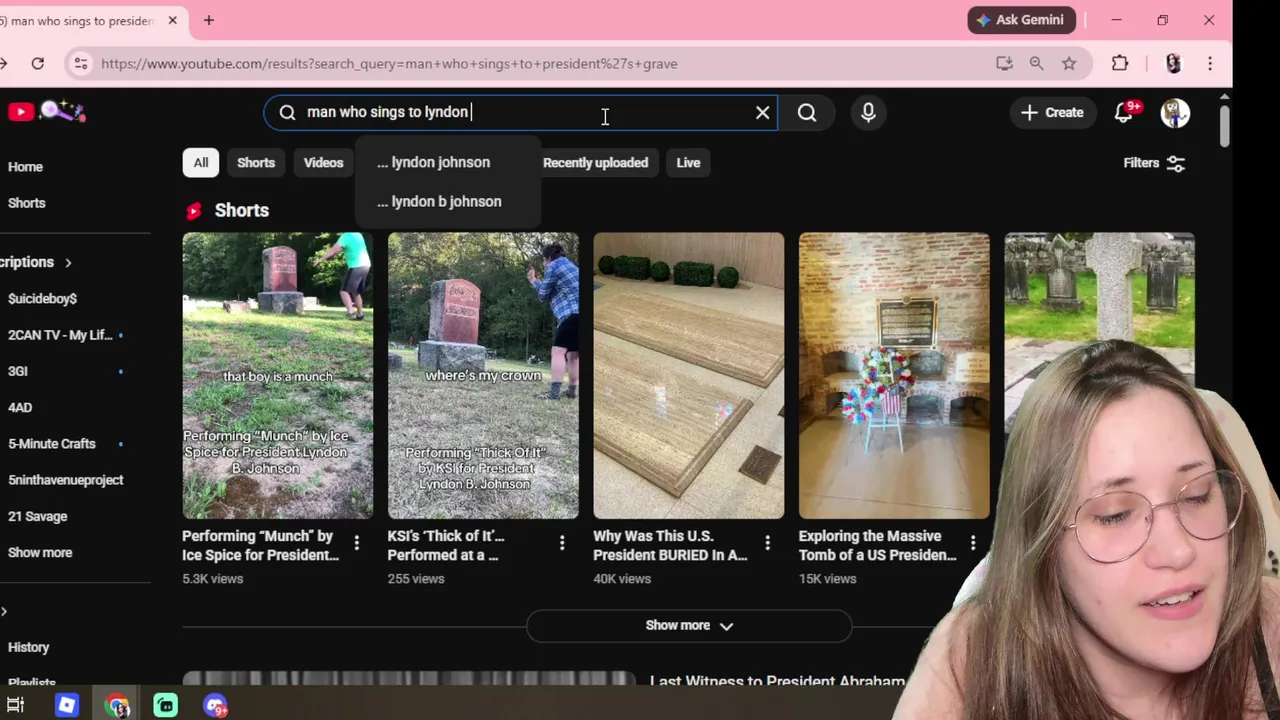The width and height of the screenshot is (1280, 720).
Task: Choose the 'lyndon b johnson' suggestion
Action: point(447,201)
